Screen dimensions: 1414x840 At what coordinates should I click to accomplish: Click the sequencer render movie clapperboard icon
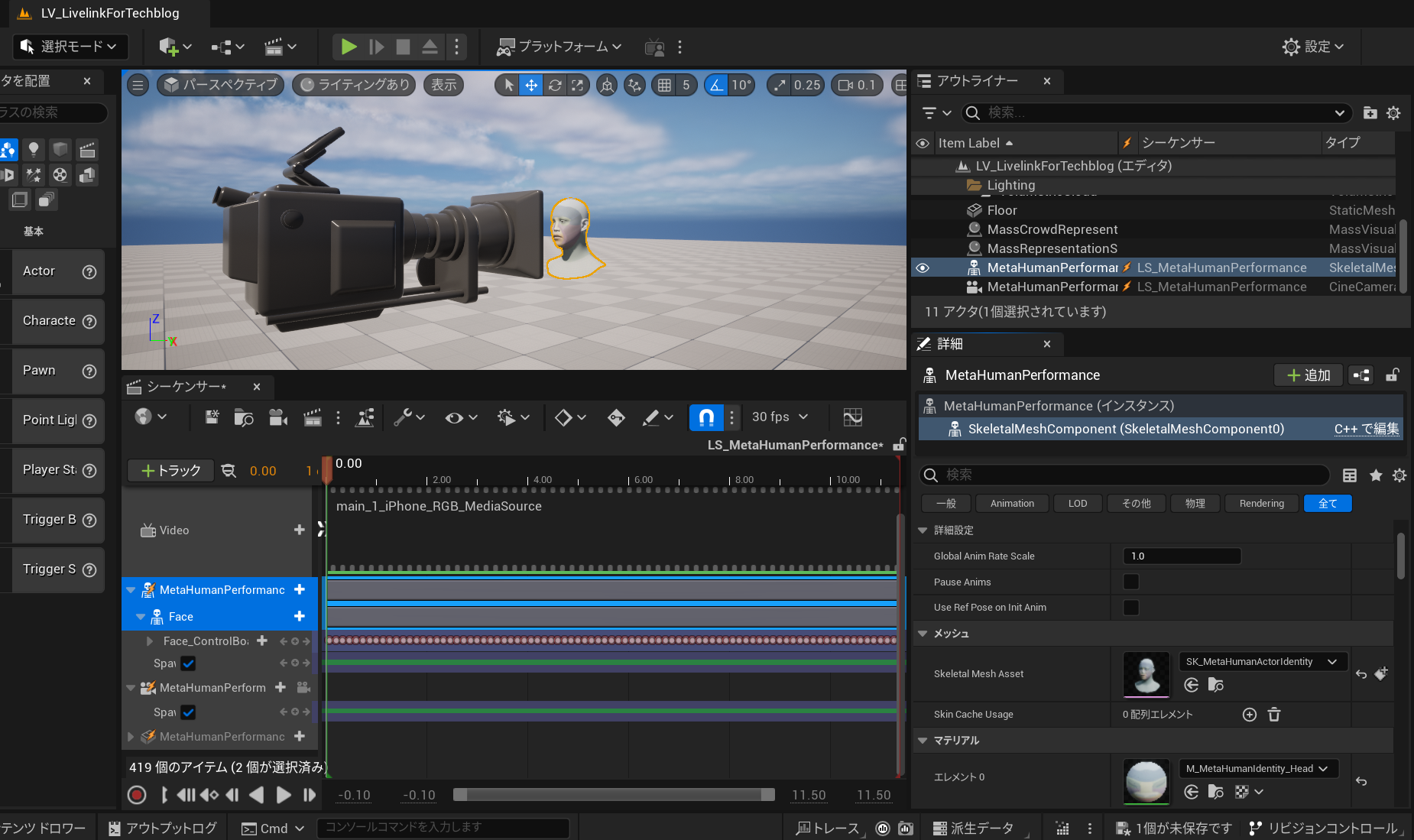click(312, 417)
